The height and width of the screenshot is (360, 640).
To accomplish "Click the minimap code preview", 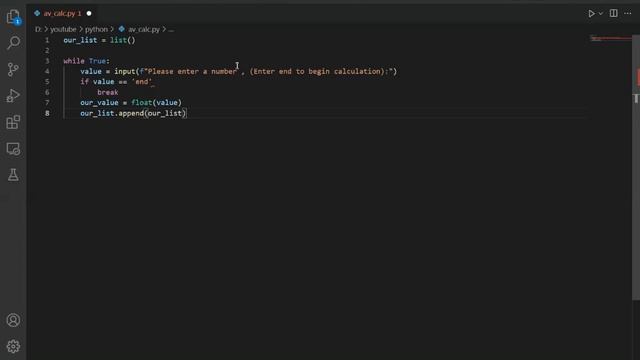I will click(x=611, y=39).
